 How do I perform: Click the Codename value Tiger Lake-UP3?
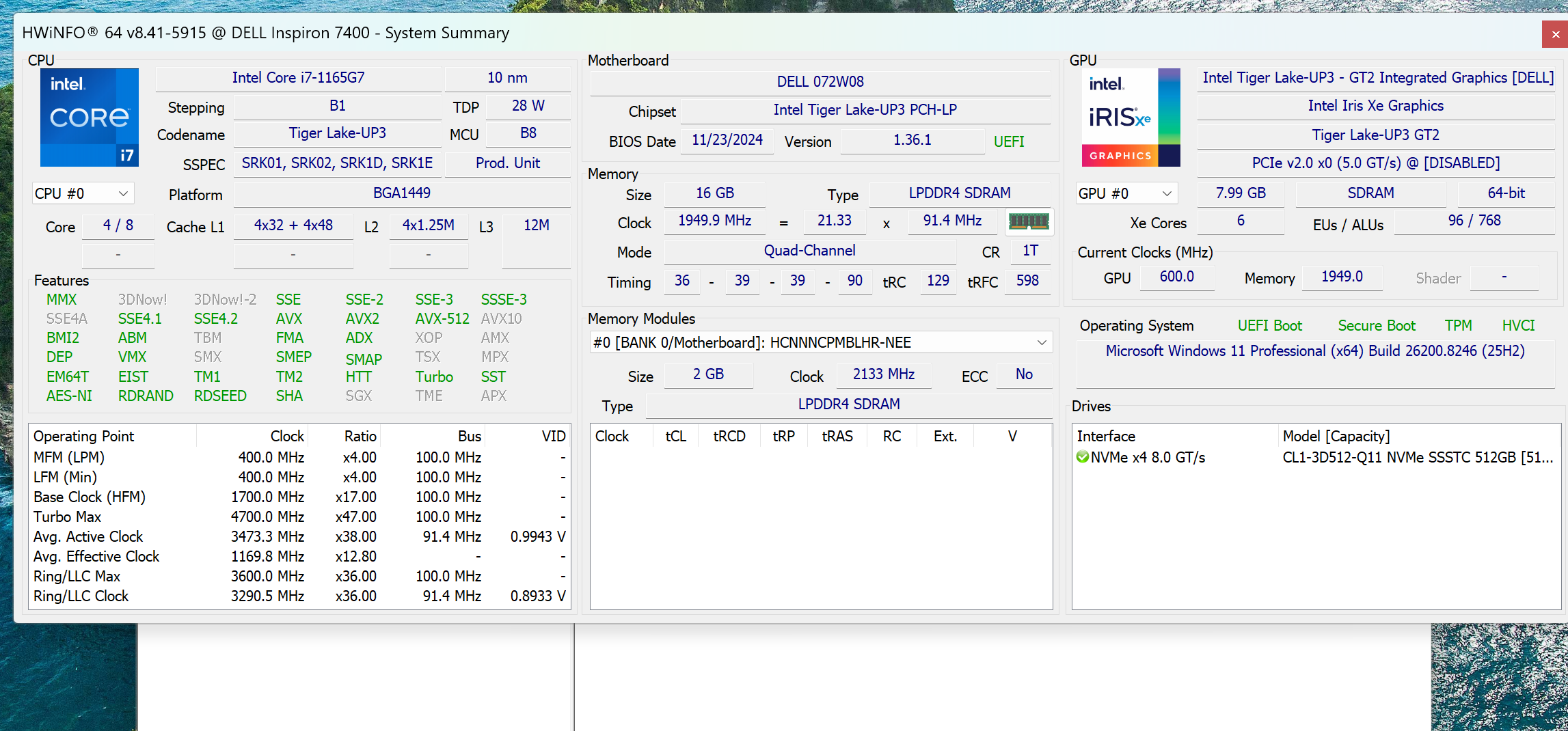click(338, 133)
